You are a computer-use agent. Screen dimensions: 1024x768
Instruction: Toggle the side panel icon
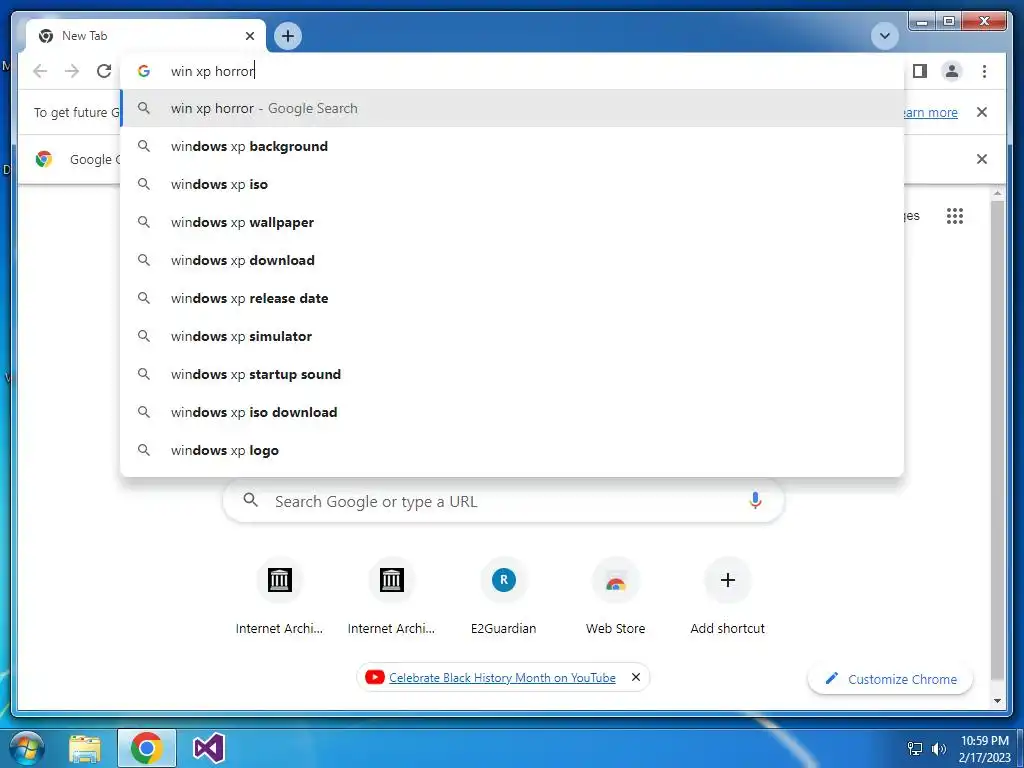pyautogui.click(x=920, y=71)
